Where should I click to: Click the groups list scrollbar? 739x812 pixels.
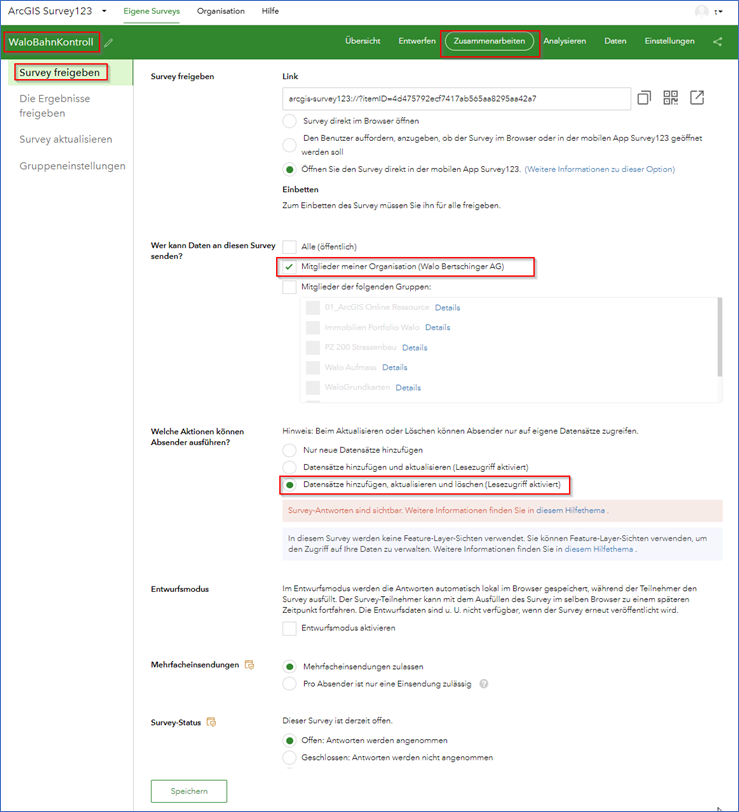point(719,337)
